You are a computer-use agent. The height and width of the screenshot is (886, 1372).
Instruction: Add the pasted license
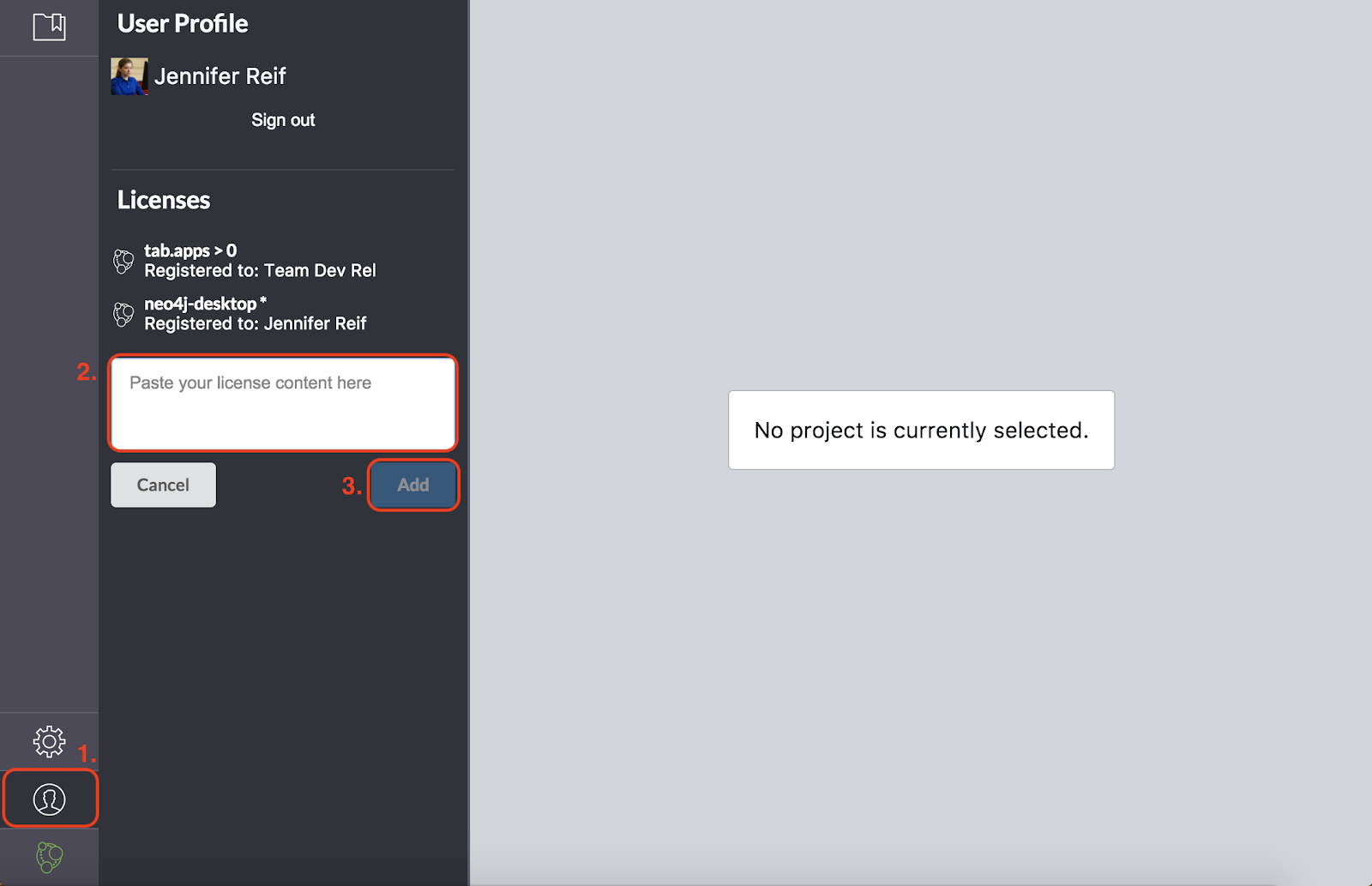click(x=413, y=485)
